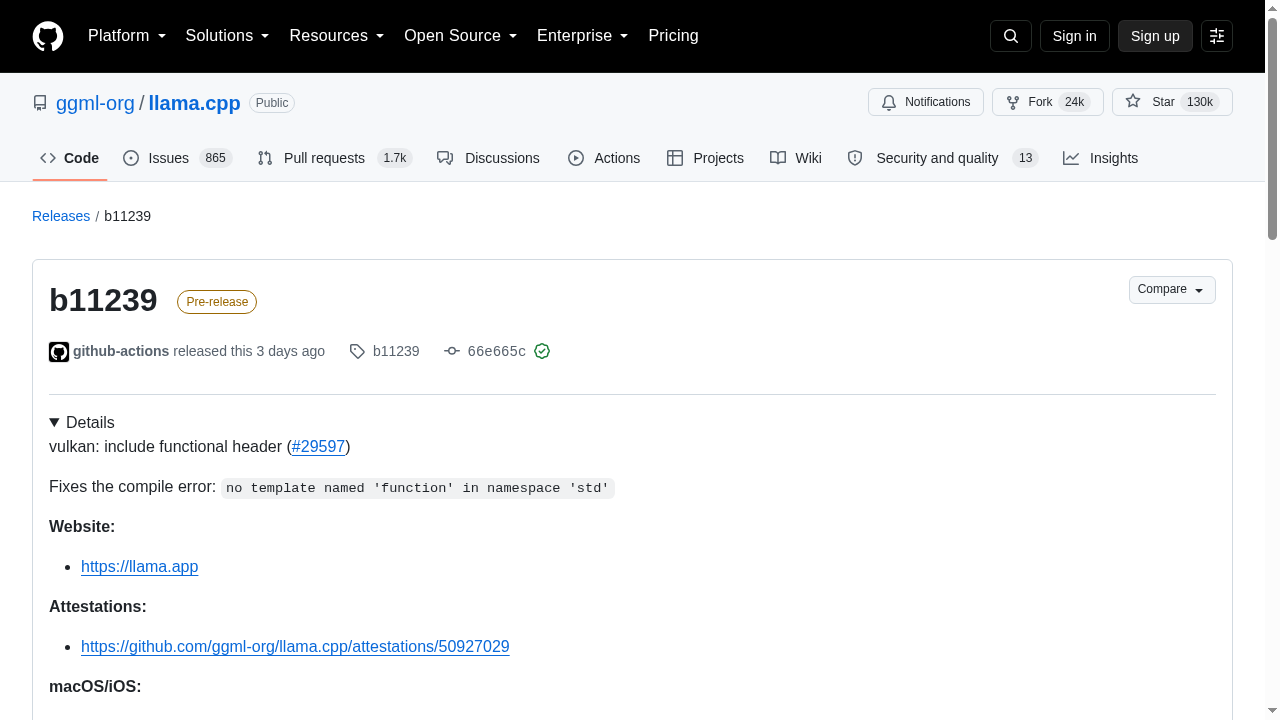Image resolution: width=1280 pixels, height=720 pixels.
Task: Open pull request #29597 link
Action: click(318, 446)
